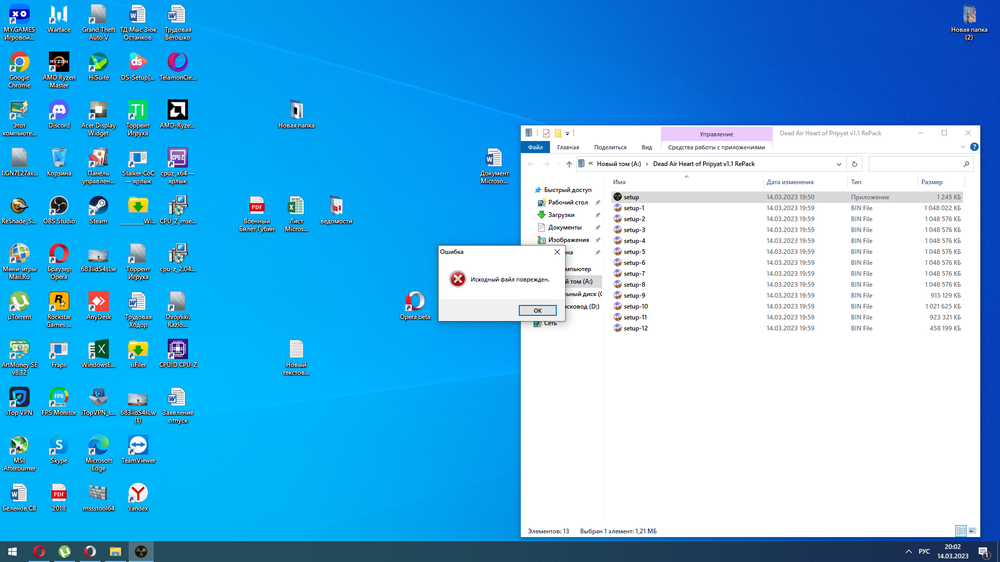This screenshot has width=1000, height=562.
Task: Launch OBS Studio from desktop
Action: [x=59, y=205]
